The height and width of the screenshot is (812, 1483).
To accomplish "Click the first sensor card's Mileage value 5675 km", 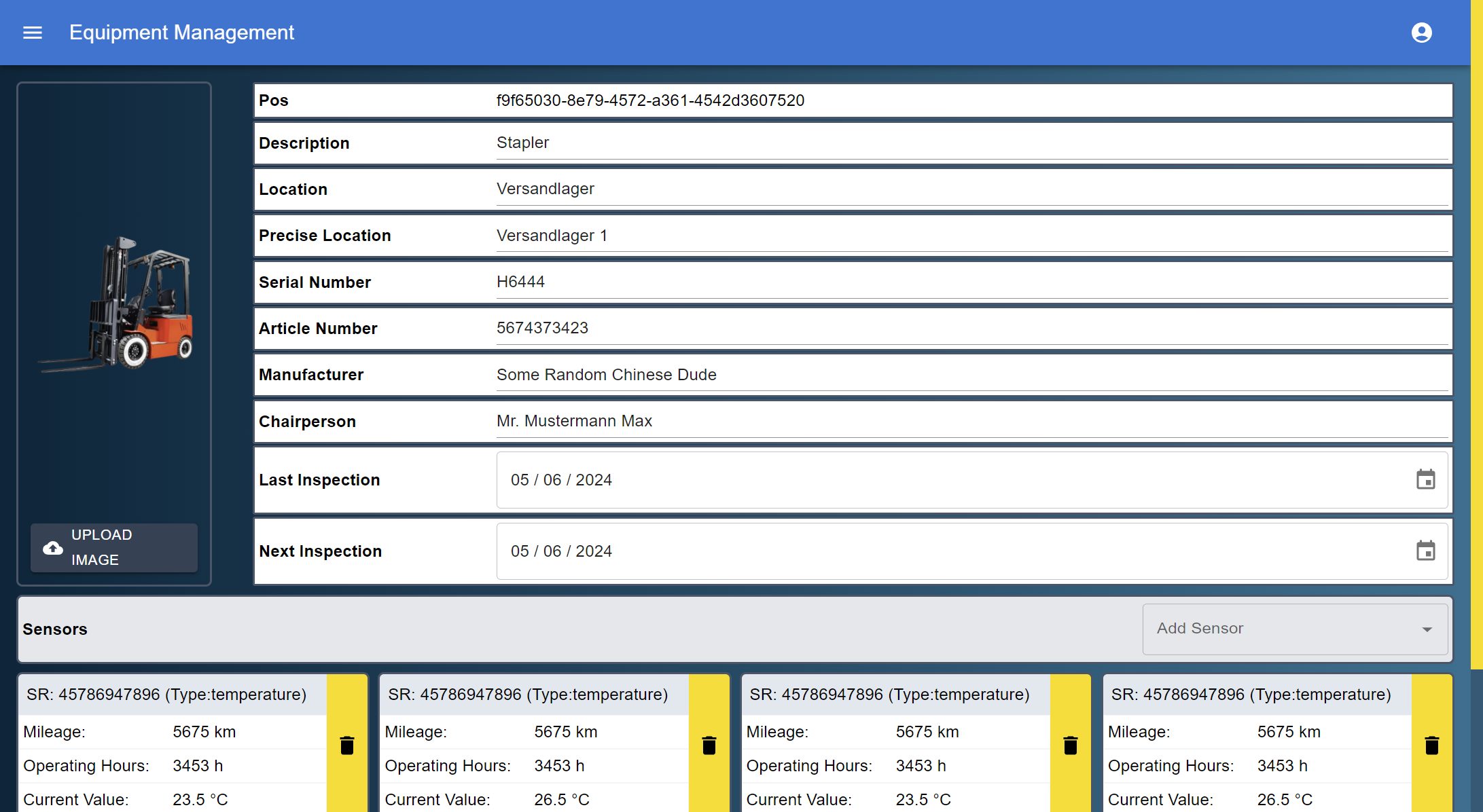I will coord(204,732).
